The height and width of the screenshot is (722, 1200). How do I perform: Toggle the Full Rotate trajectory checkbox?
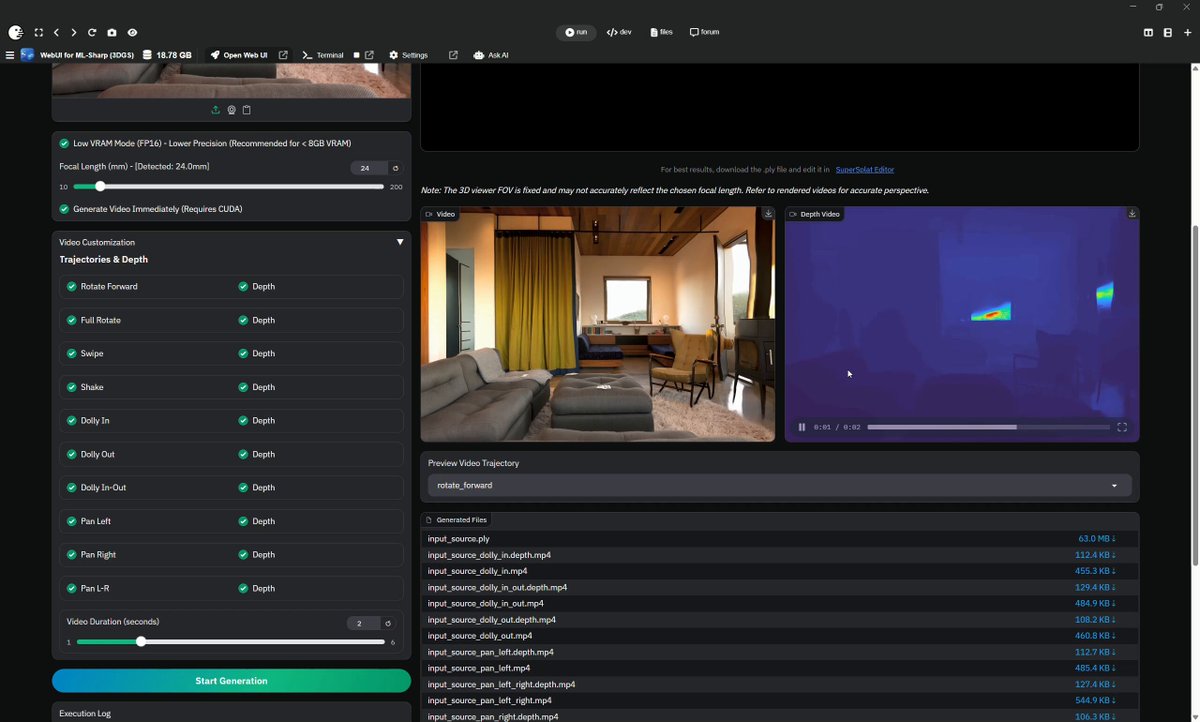tap(72, 320)
